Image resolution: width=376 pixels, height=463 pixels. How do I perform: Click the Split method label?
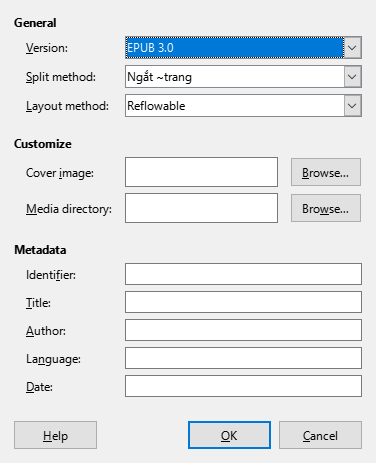pyautogui.click(x=61, y=77)
